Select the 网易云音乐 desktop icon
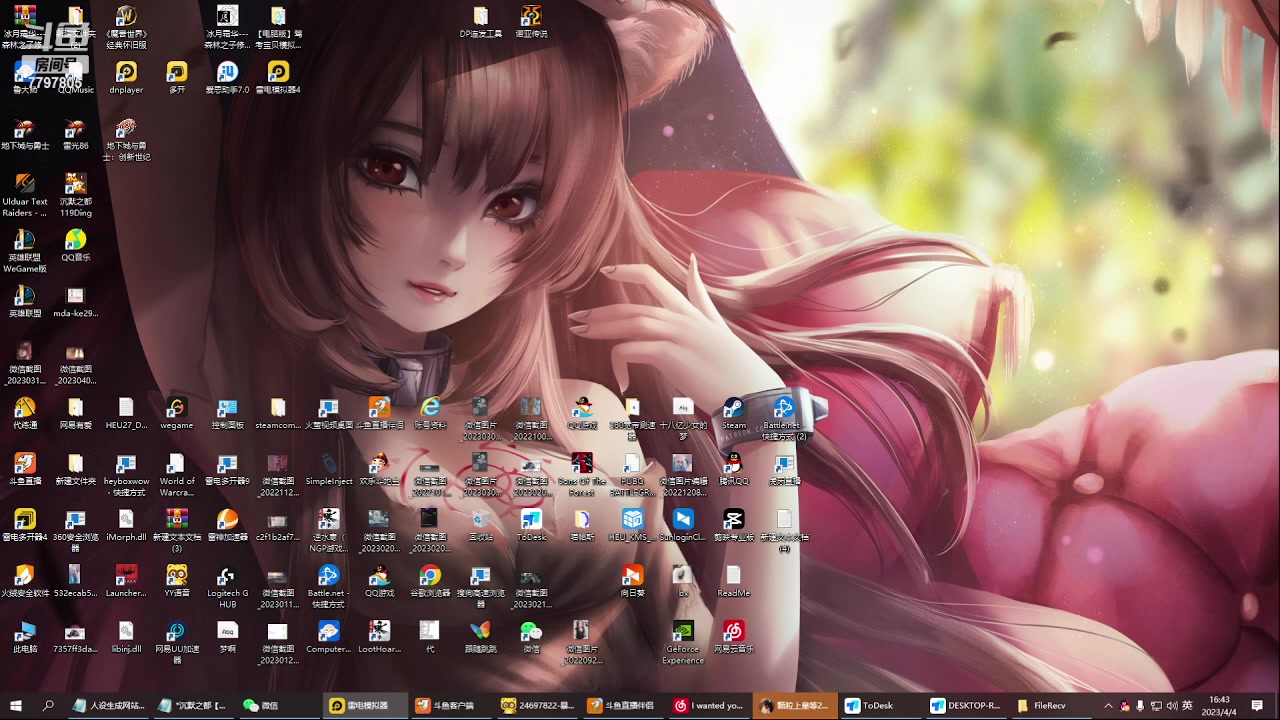This screenshot has height=720, width=1280. pos(734,637)
